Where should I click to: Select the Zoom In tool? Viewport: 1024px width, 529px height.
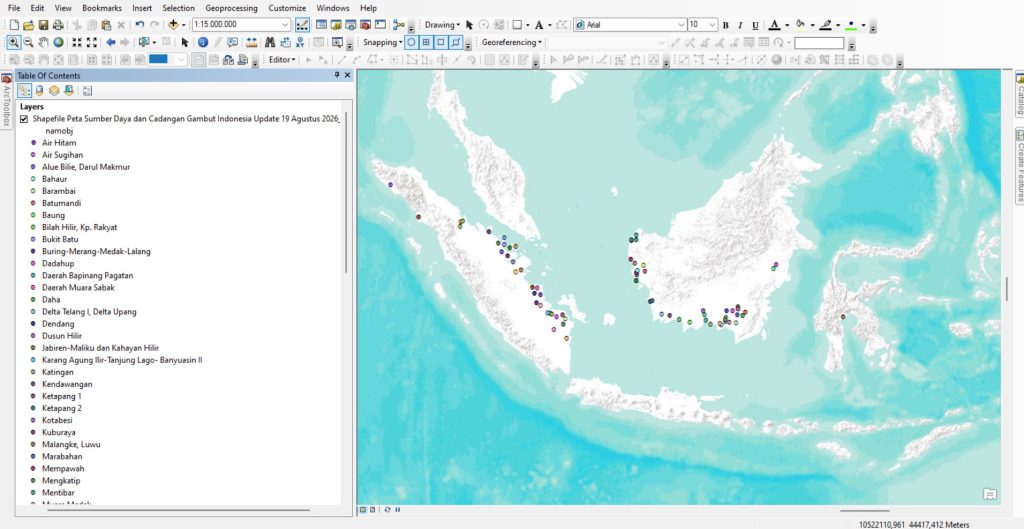pyautogui.click(x=13, y=42)
